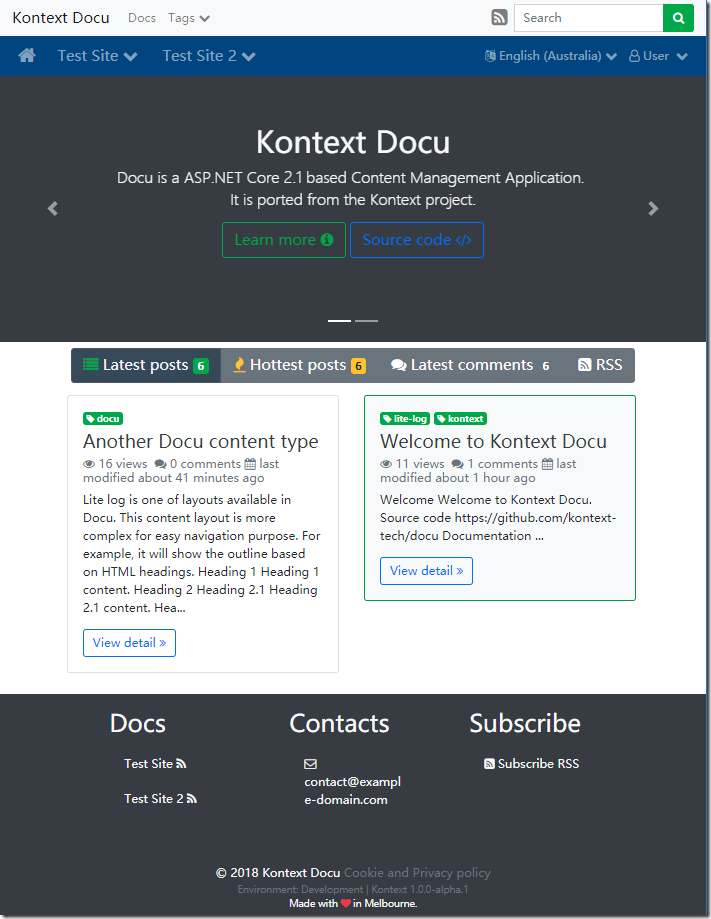Open the Welcome to Kontext Docu post title
Image resolution: width=711 pixels, height=919 pixels.
tap(493, 441)
